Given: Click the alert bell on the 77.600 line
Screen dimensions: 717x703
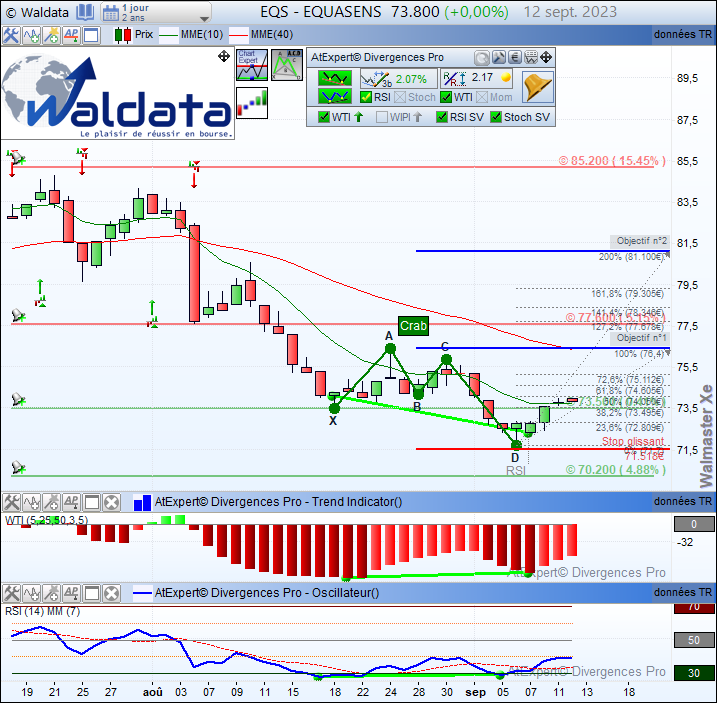Looking at the screenshot, I should [x=17, y=316].
